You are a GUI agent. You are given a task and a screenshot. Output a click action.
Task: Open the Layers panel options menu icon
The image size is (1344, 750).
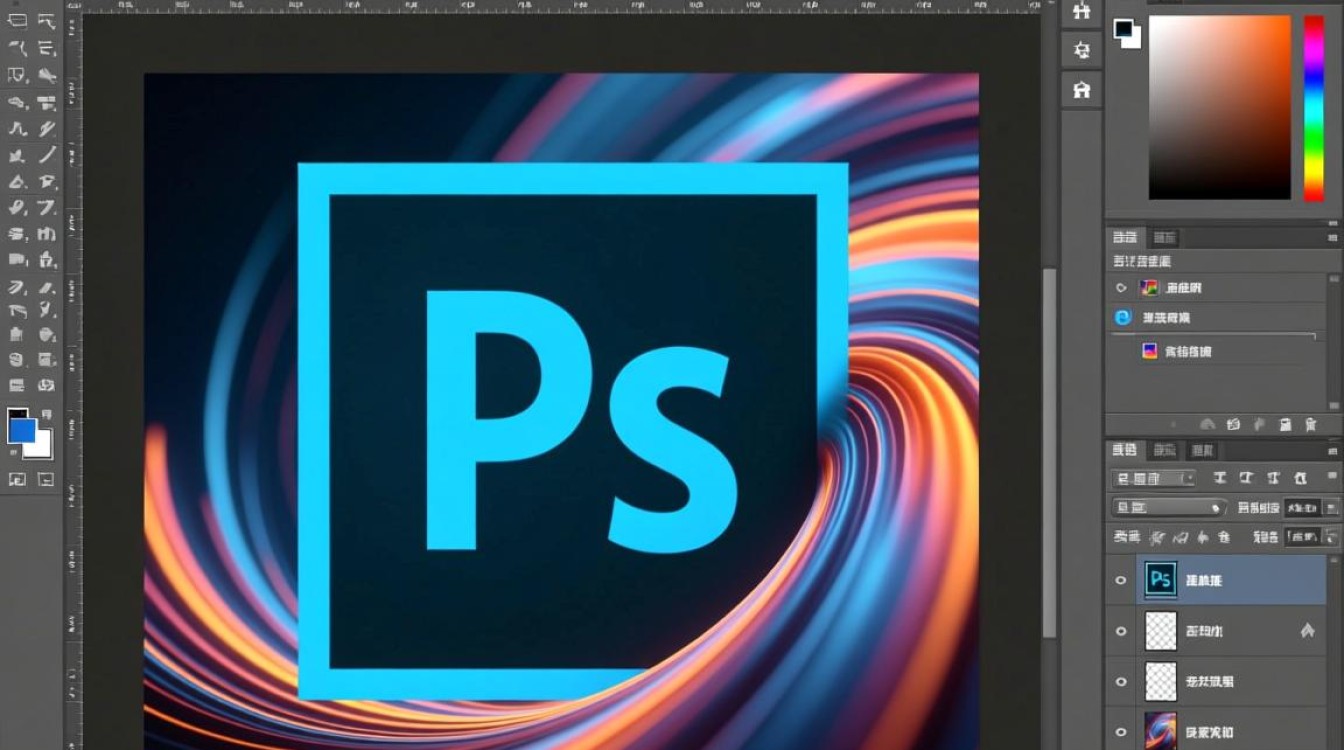(1333, 452)
